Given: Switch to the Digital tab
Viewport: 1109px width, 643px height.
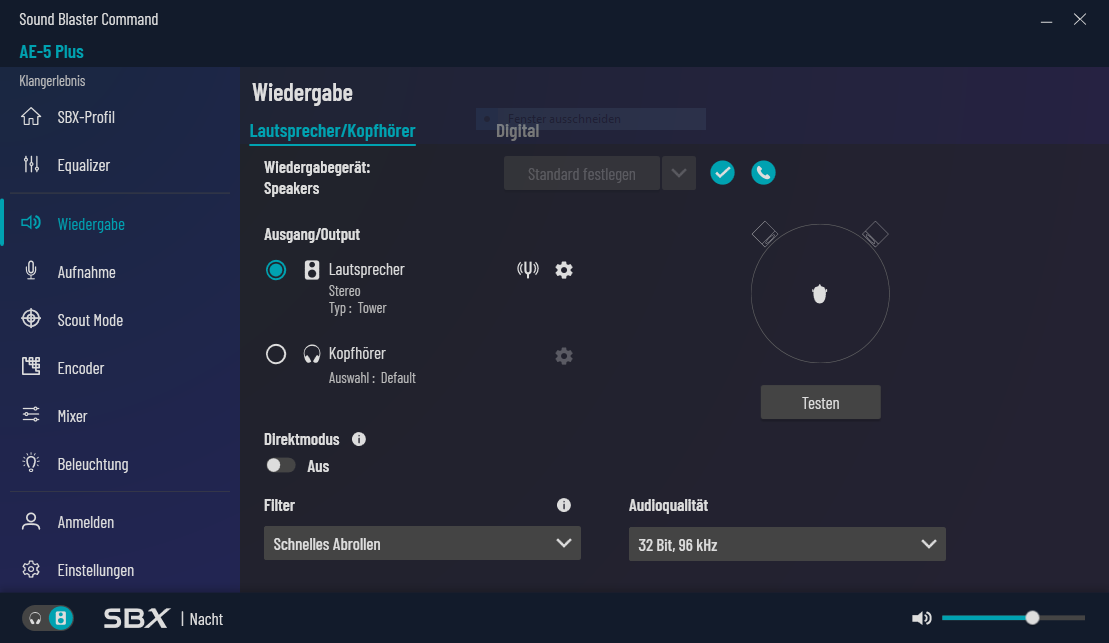Looking at the screenshot, I should point(518,131).
